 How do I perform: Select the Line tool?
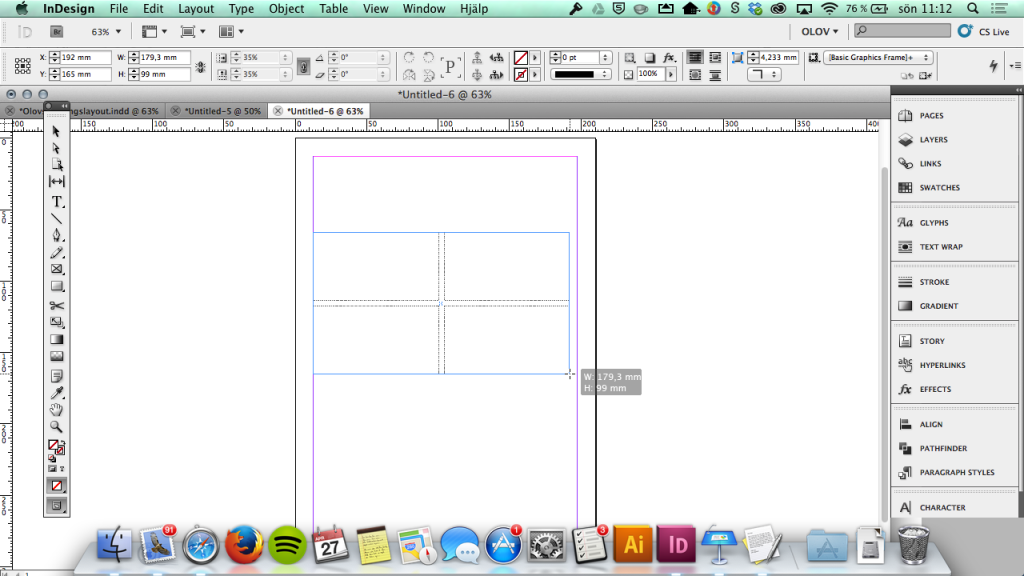[57, 219]
